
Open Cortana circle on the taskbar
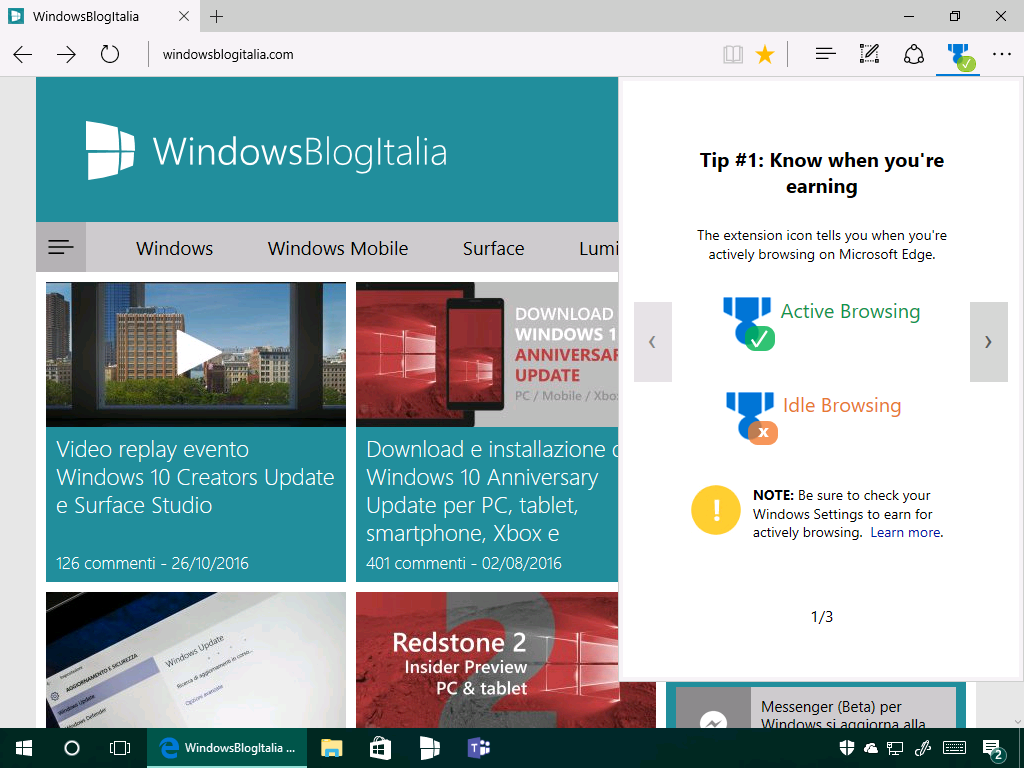[x=72, y=748]
